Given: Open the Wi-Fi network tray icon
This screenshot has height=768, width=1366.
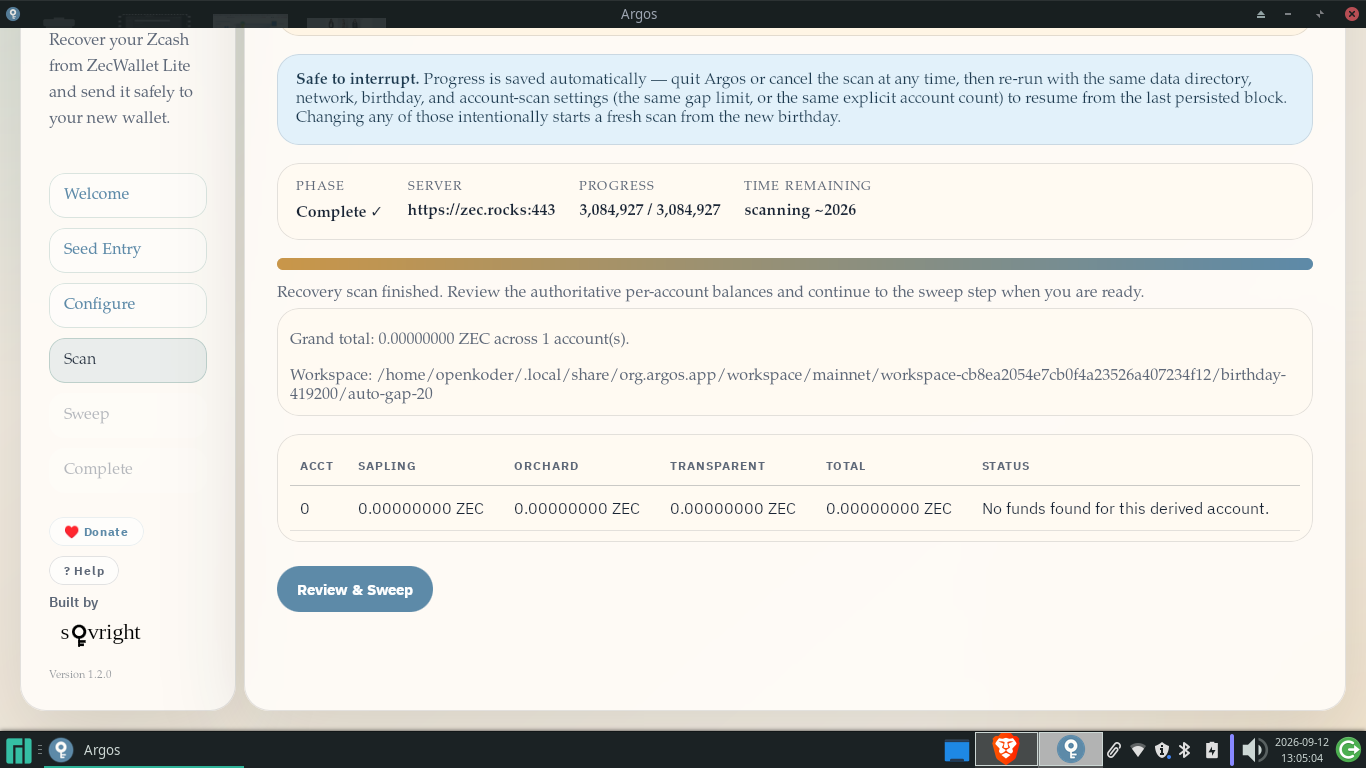Looking at the screenshot, I should tap(1138, 750).
